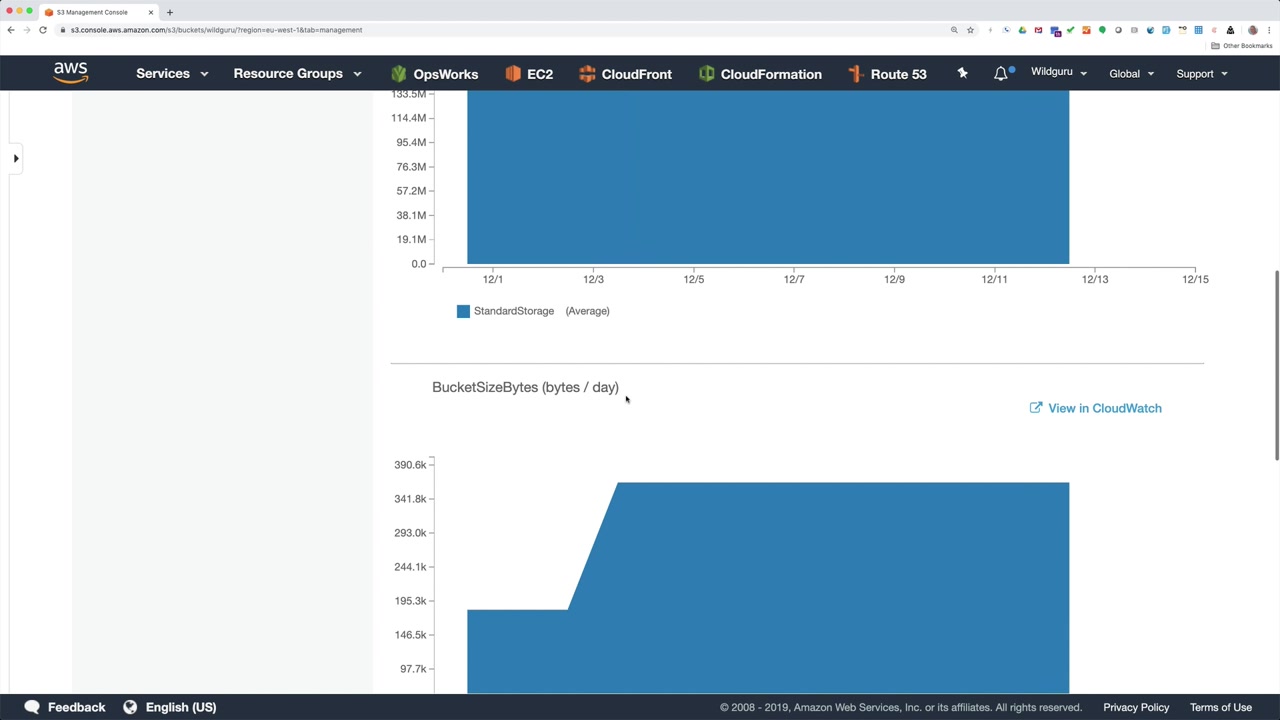Open the Services dropdown menu

(x=172, y=73)
